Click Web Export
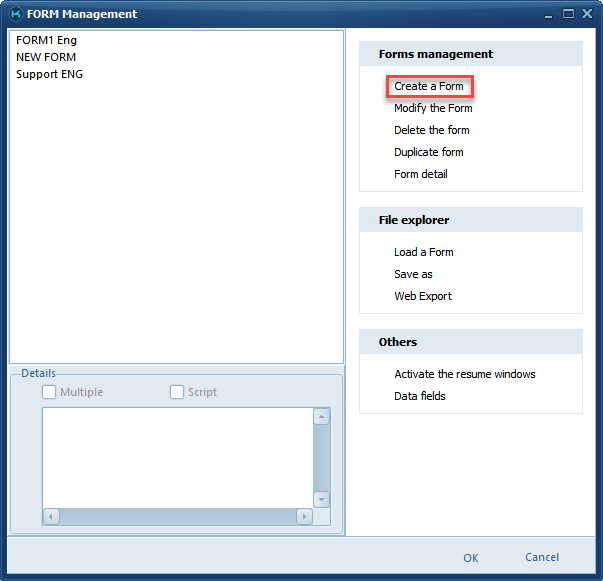 [422, 296]
